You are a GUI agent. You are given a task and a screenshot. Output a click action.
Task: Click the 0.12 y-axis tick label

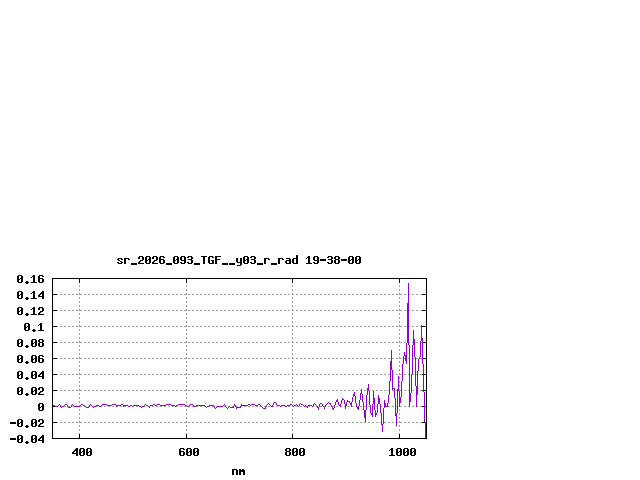coord(30,311)
